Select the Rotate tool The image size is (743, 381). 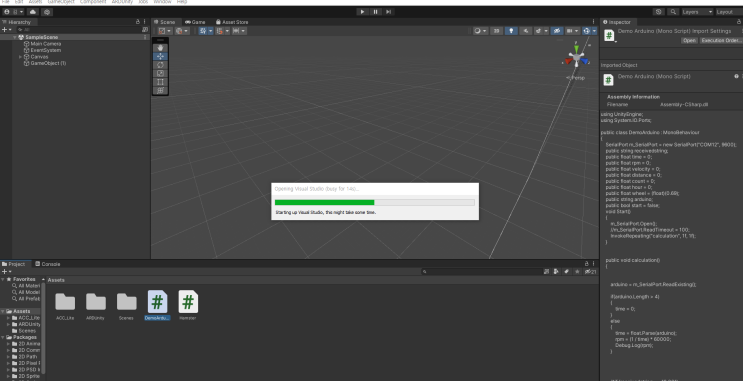pyautogui.click(x=160, y=64)
